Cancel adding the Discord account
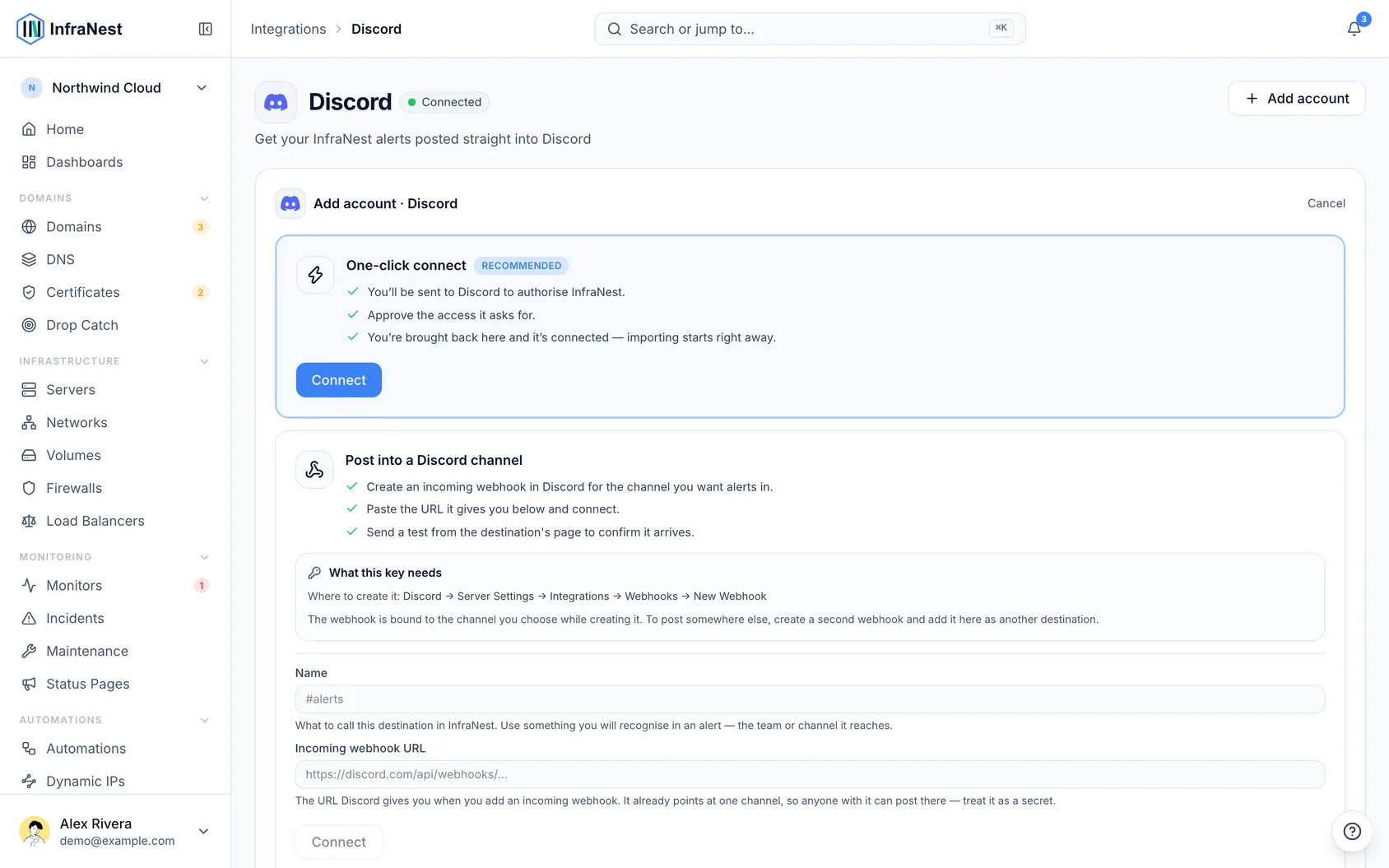 1326,203
